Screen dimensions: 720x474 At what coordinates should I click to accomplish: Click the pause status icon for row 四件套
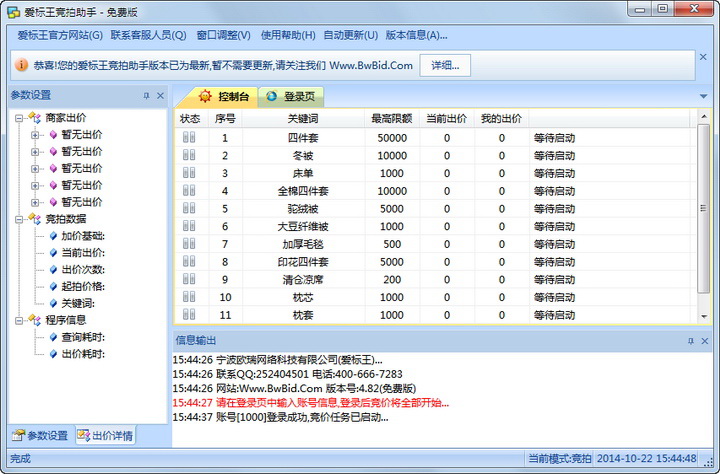[189, 137]
